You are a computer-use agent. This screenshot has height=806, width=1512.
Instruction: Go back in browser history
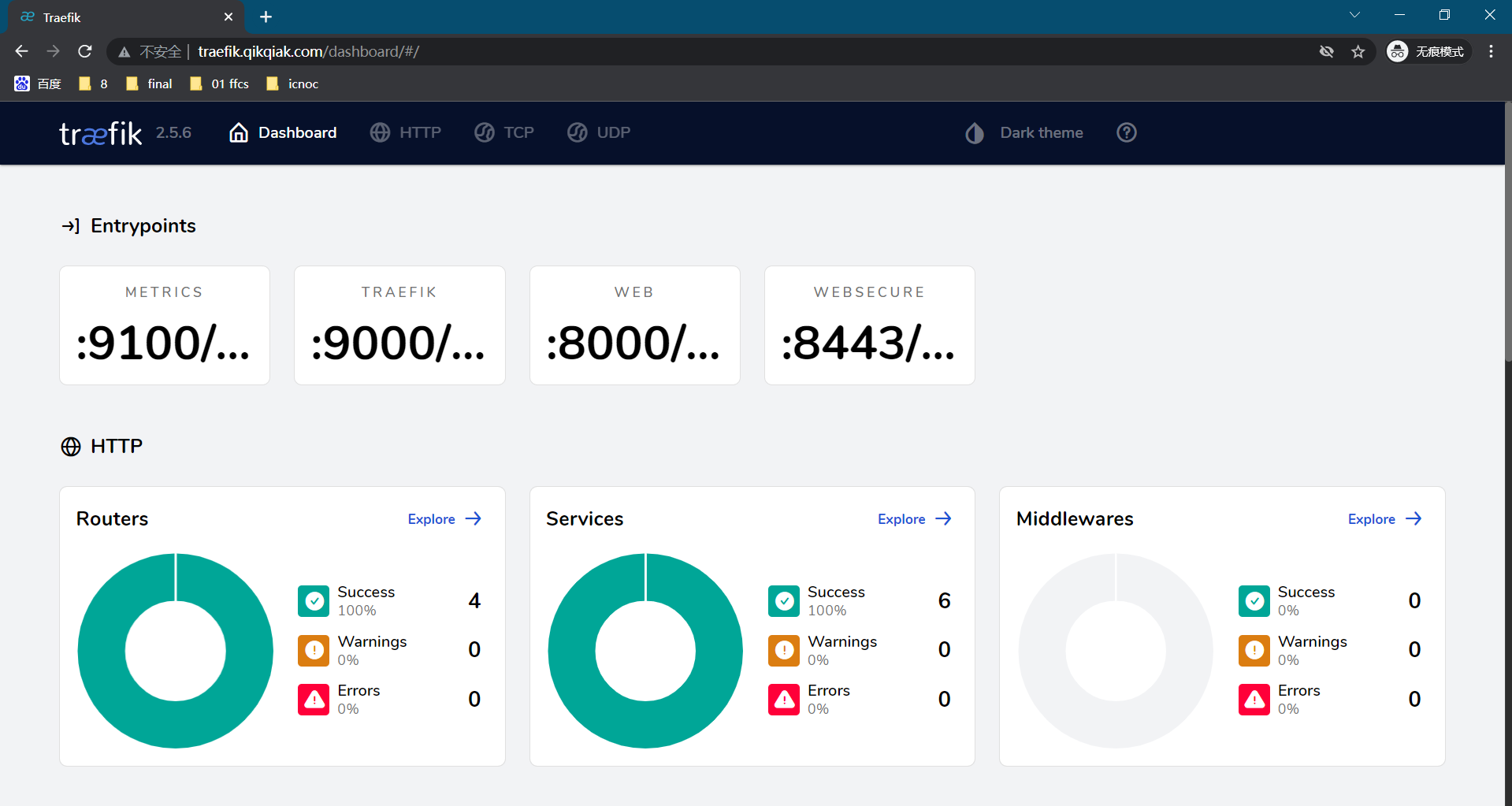(x=21, y=51)
